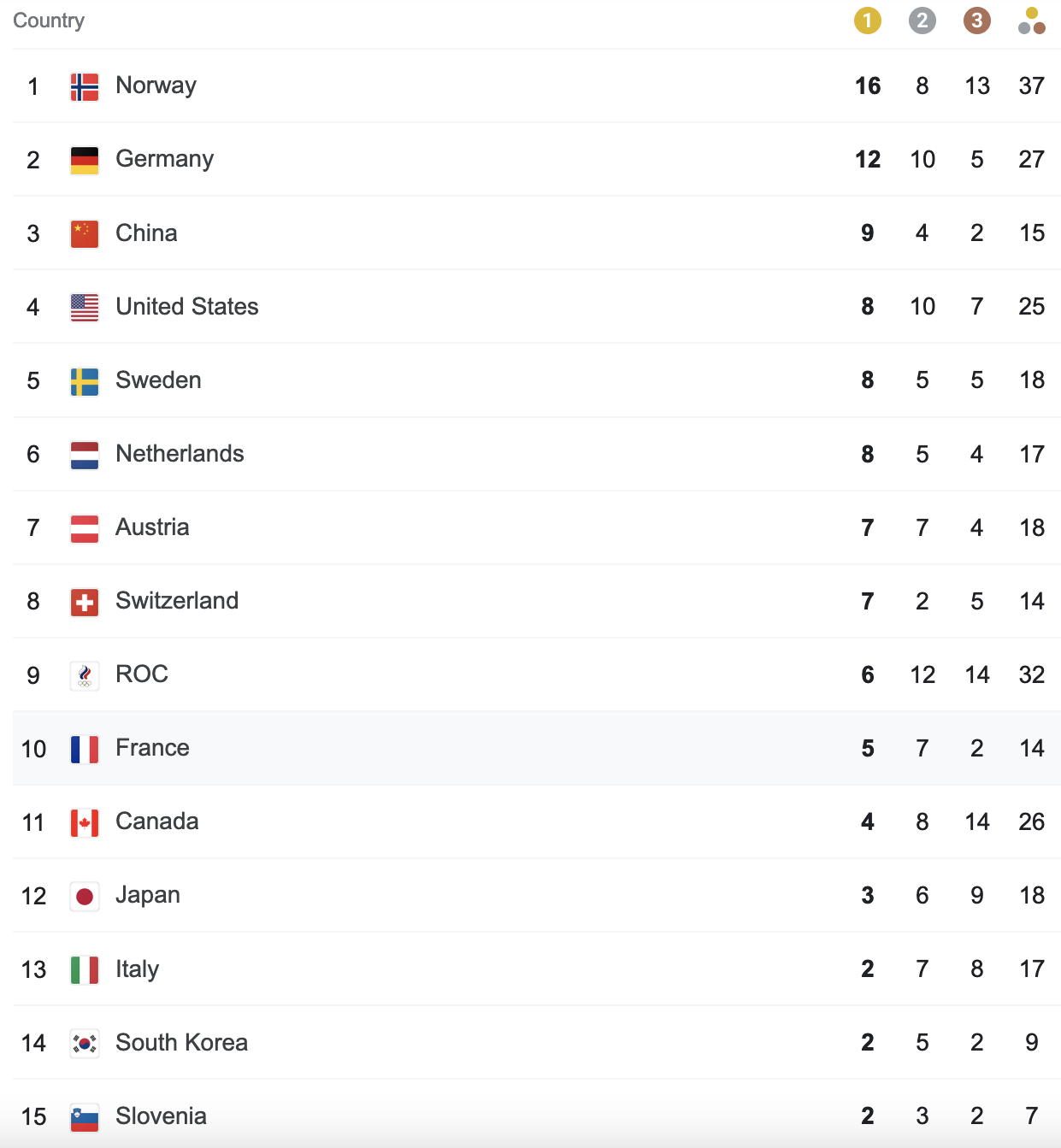Open the United States country link

coord(186,306)
